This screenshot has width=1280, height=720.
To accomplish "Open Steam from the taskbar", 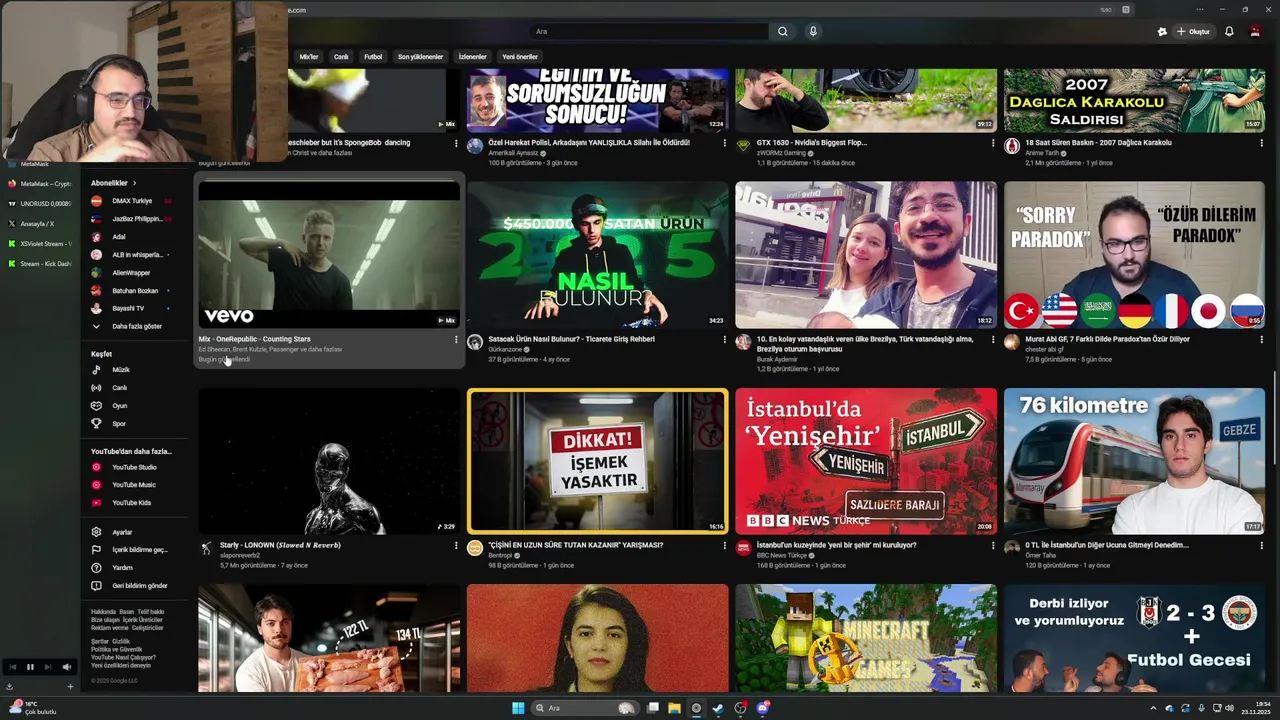I will (718, 708).
